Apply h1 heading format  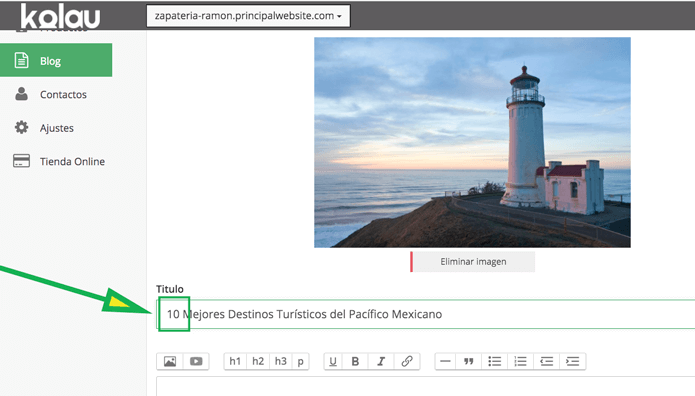[235, 361]
